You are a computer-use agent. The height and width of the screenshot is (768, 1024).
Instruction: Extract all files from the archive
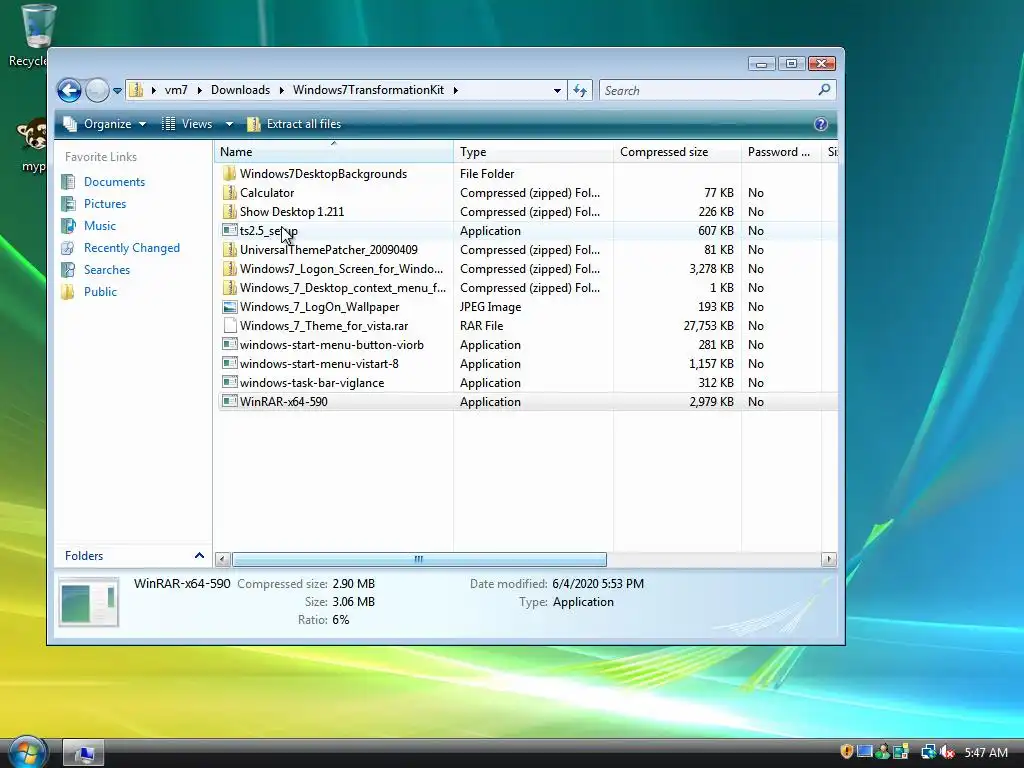pyautogui.click(x=294, y=124)
